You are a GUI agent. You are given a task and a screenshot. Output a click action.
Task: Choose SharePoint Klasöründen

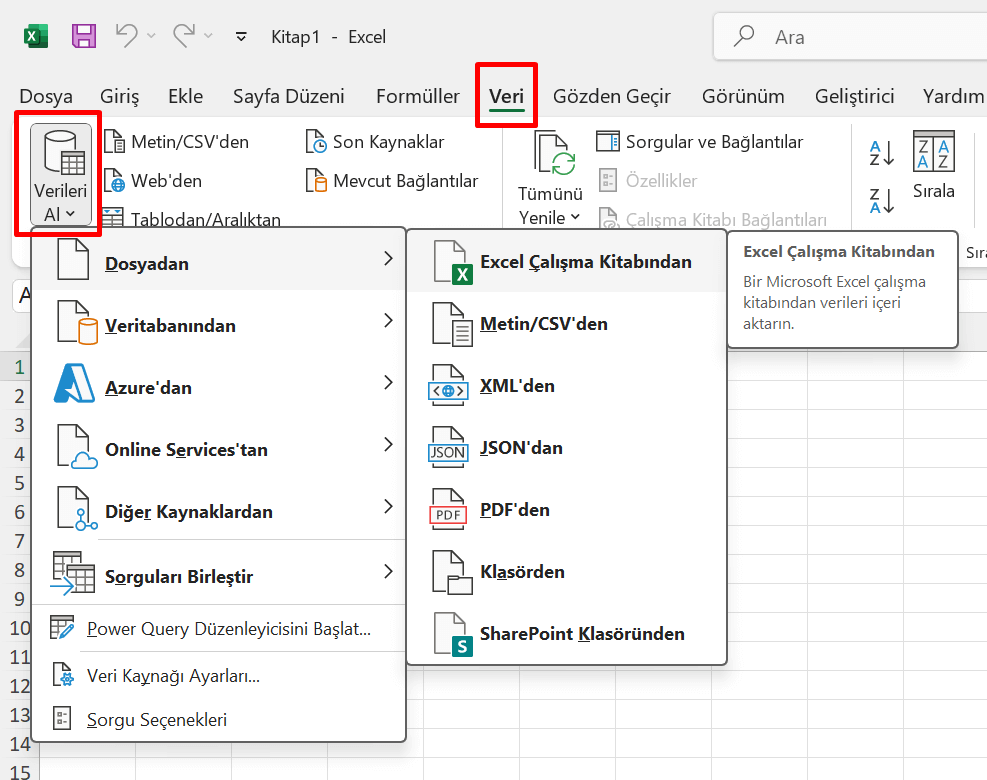(567, 633)
